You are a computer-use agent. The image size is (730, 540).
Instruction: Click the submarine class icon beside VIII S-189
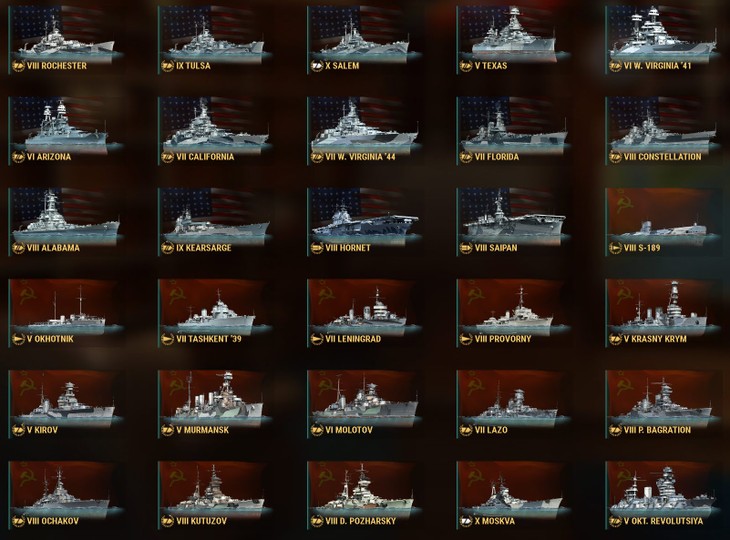(615, 248)
